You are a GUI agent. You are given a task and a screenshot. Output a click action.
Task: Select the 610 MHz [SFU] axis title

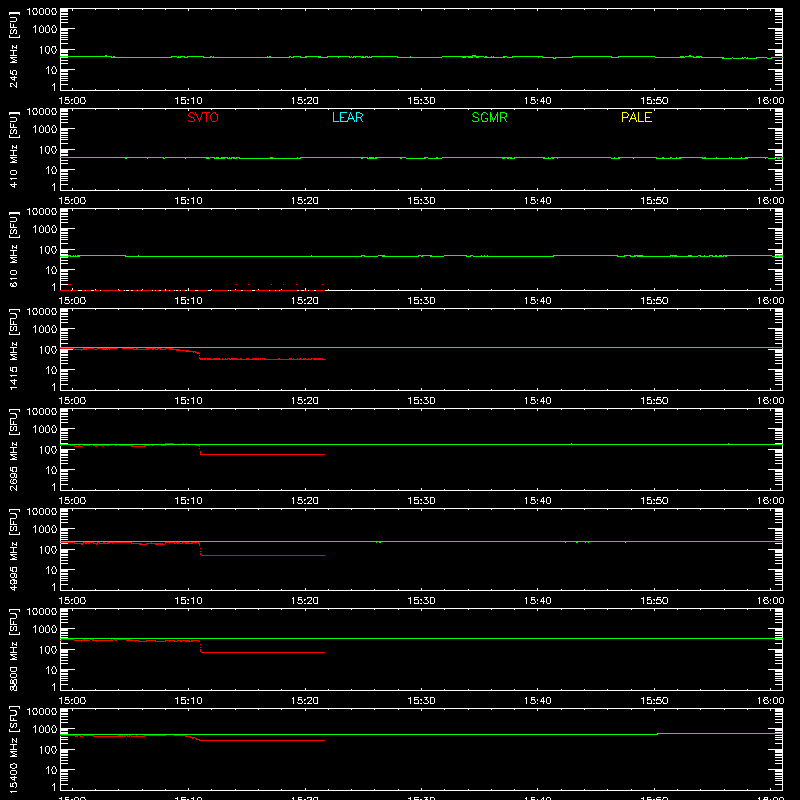(13, 249)
